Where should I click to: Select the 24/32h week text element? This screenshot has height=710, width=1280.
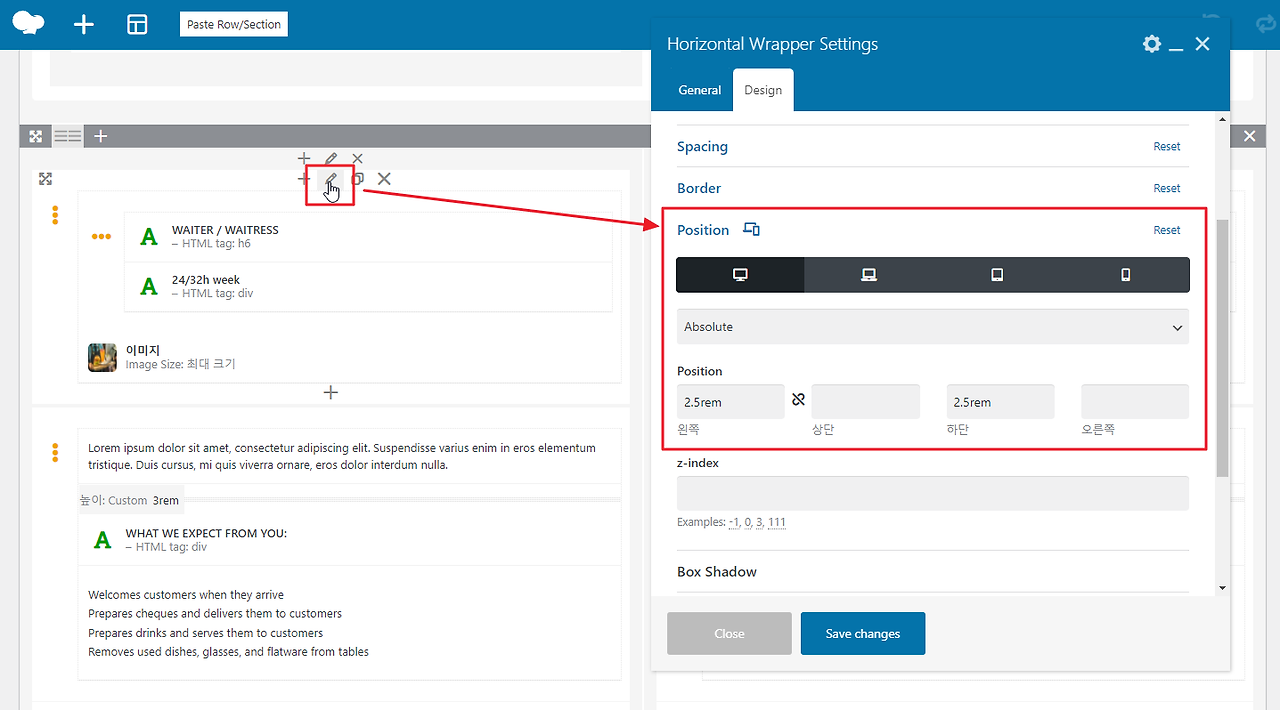(x=368, y=287)
